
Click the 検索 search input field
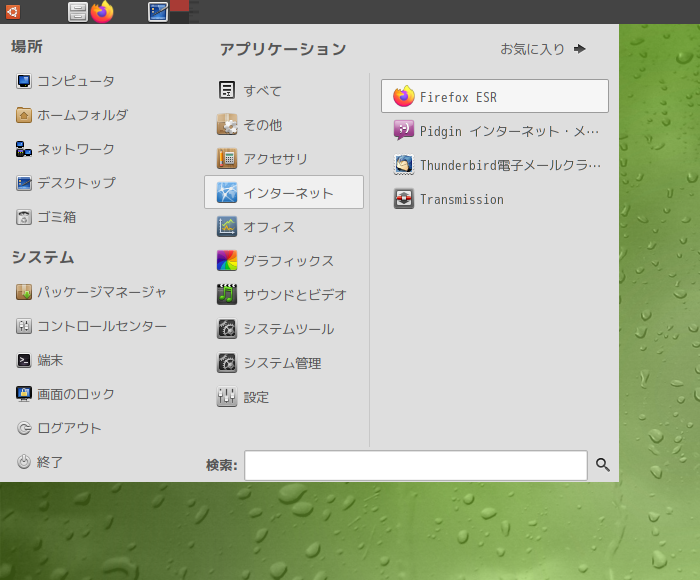coord(416,465)
